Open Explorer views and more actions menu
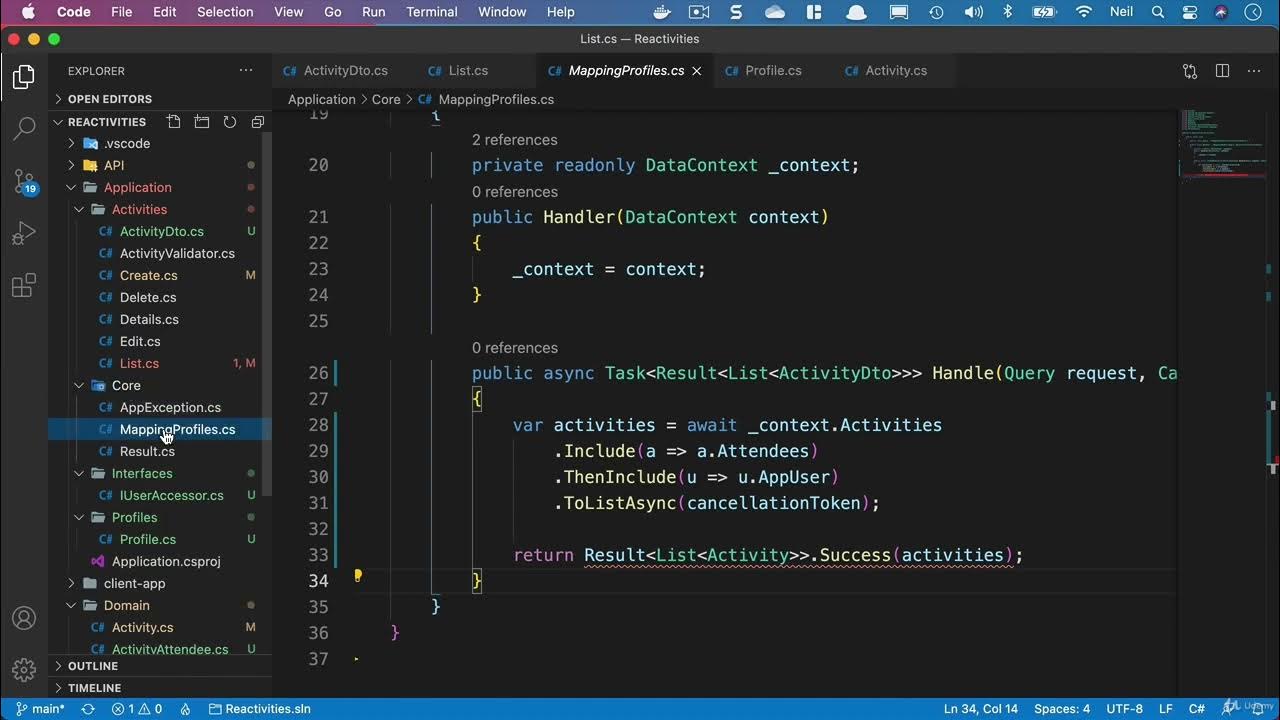The width and height of the screenshot is (1280, 720). coord(246,71)
